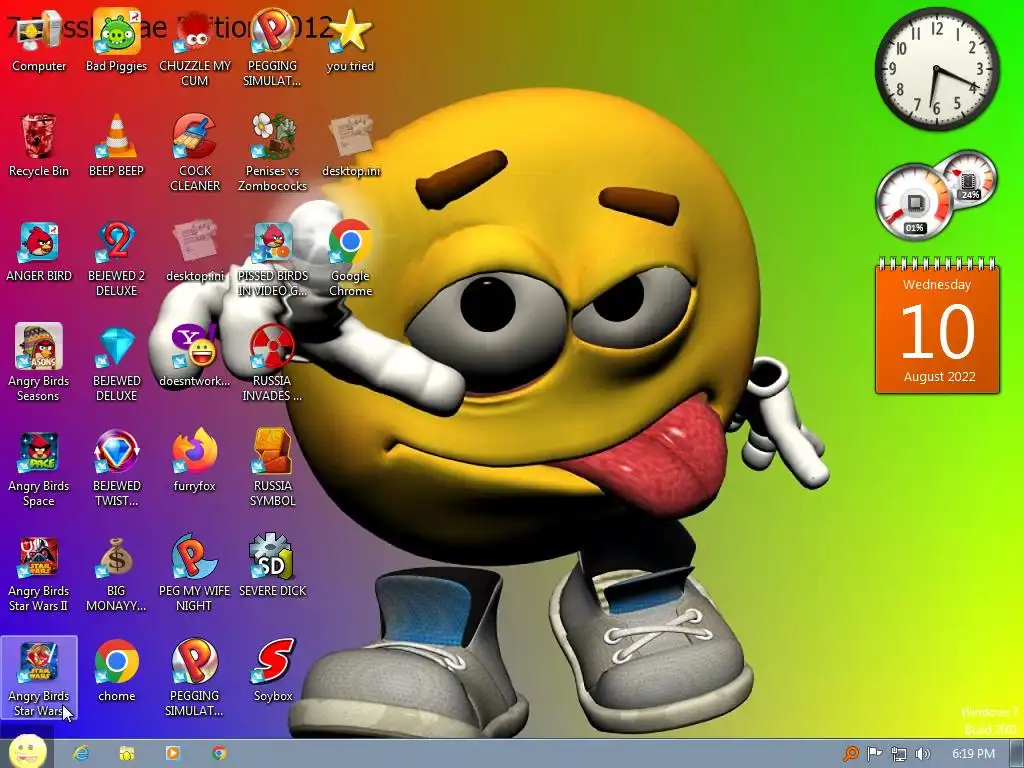Screen dimensions: 1024x768
Task: Open the Action Center flag icon
Action: pos(874,754)
